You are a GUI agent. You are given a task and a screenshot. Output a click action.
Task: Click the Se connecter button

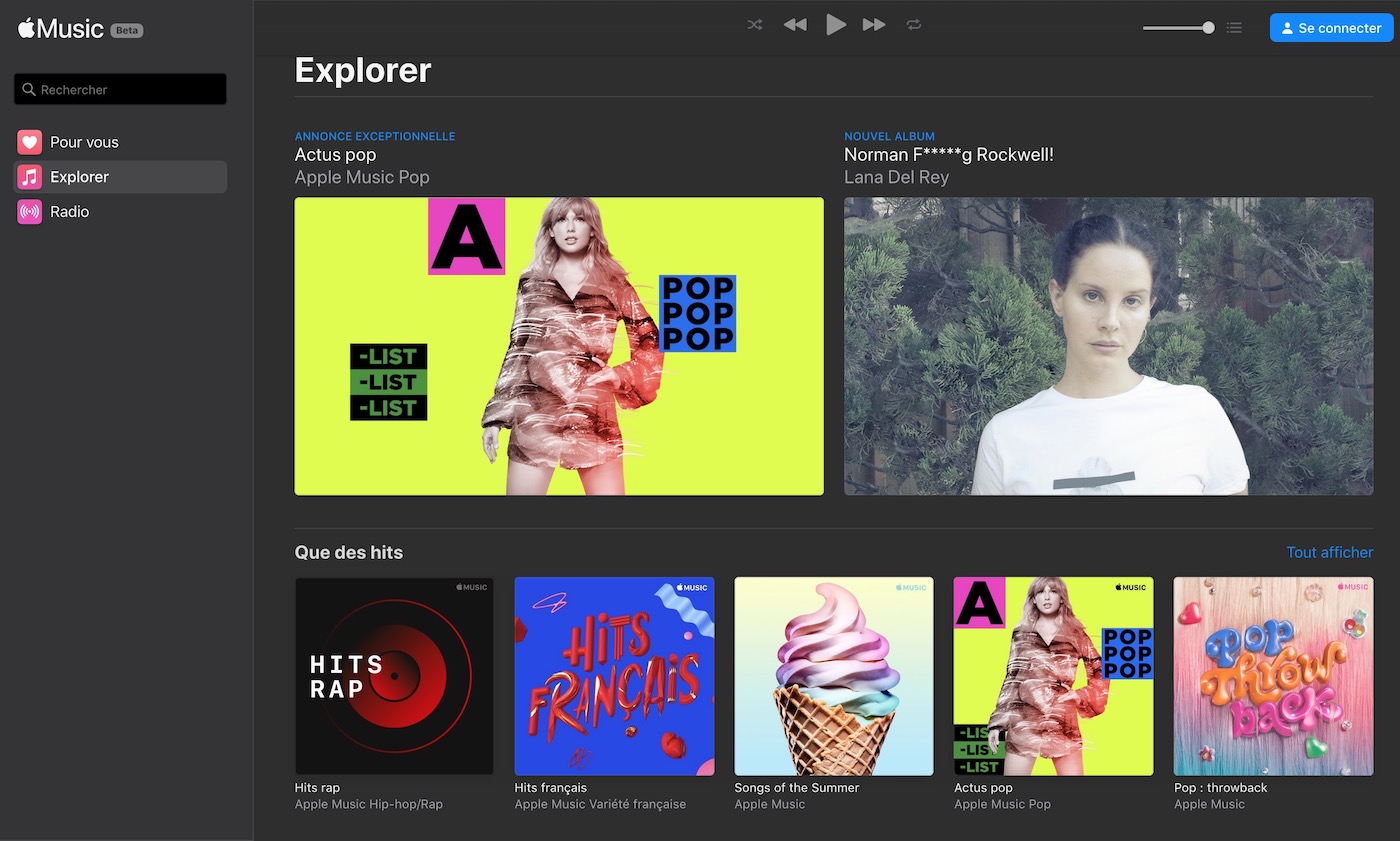point(1331,28)
